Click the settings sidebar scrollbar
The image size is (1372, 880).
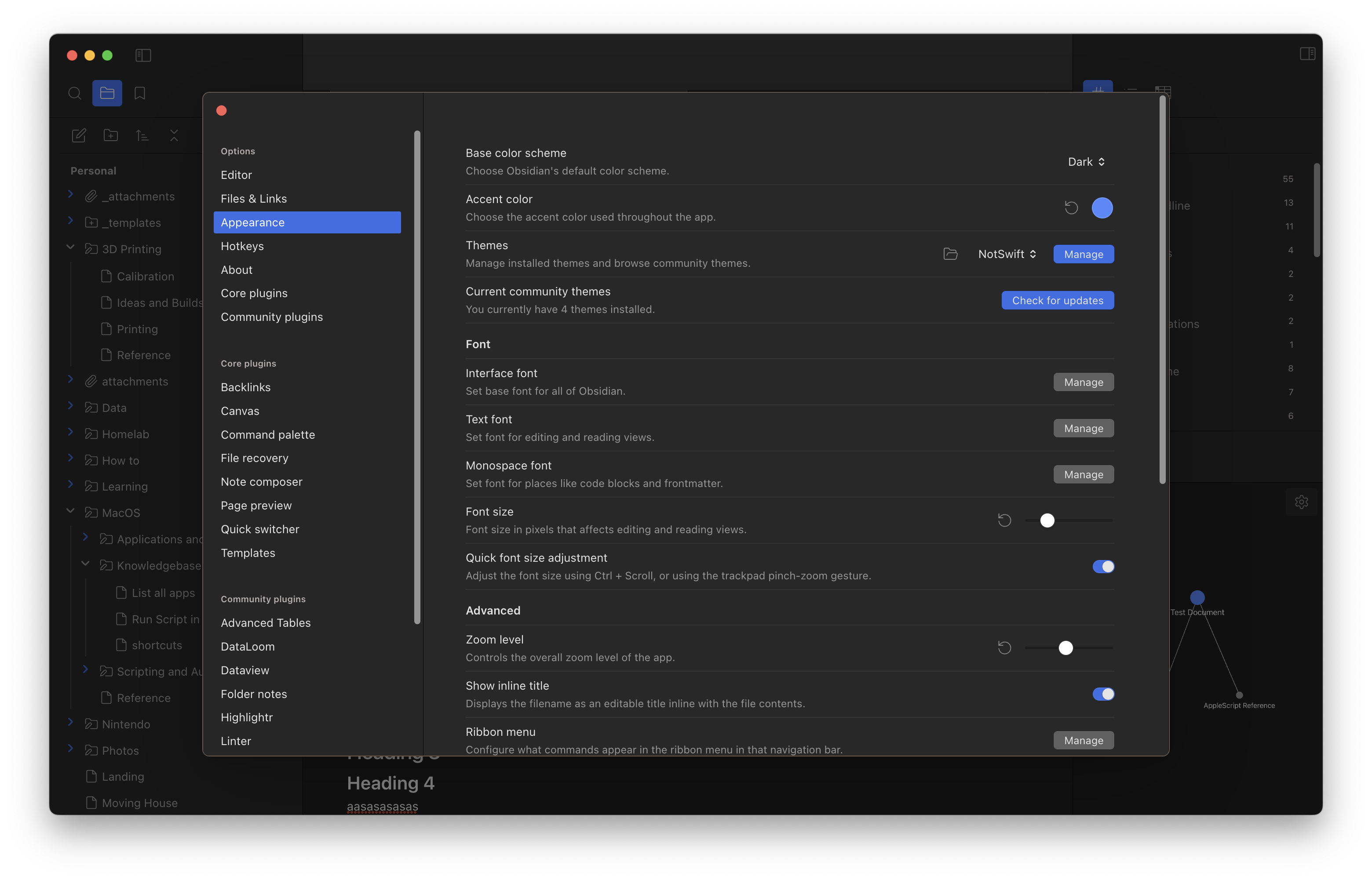point(417,377)
